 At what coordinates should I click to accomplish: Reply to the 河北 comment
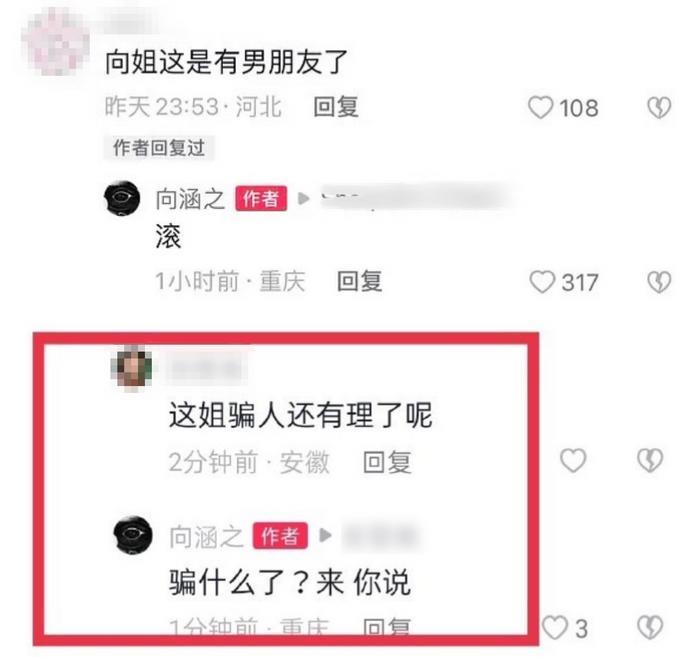(x=336, y=107)
